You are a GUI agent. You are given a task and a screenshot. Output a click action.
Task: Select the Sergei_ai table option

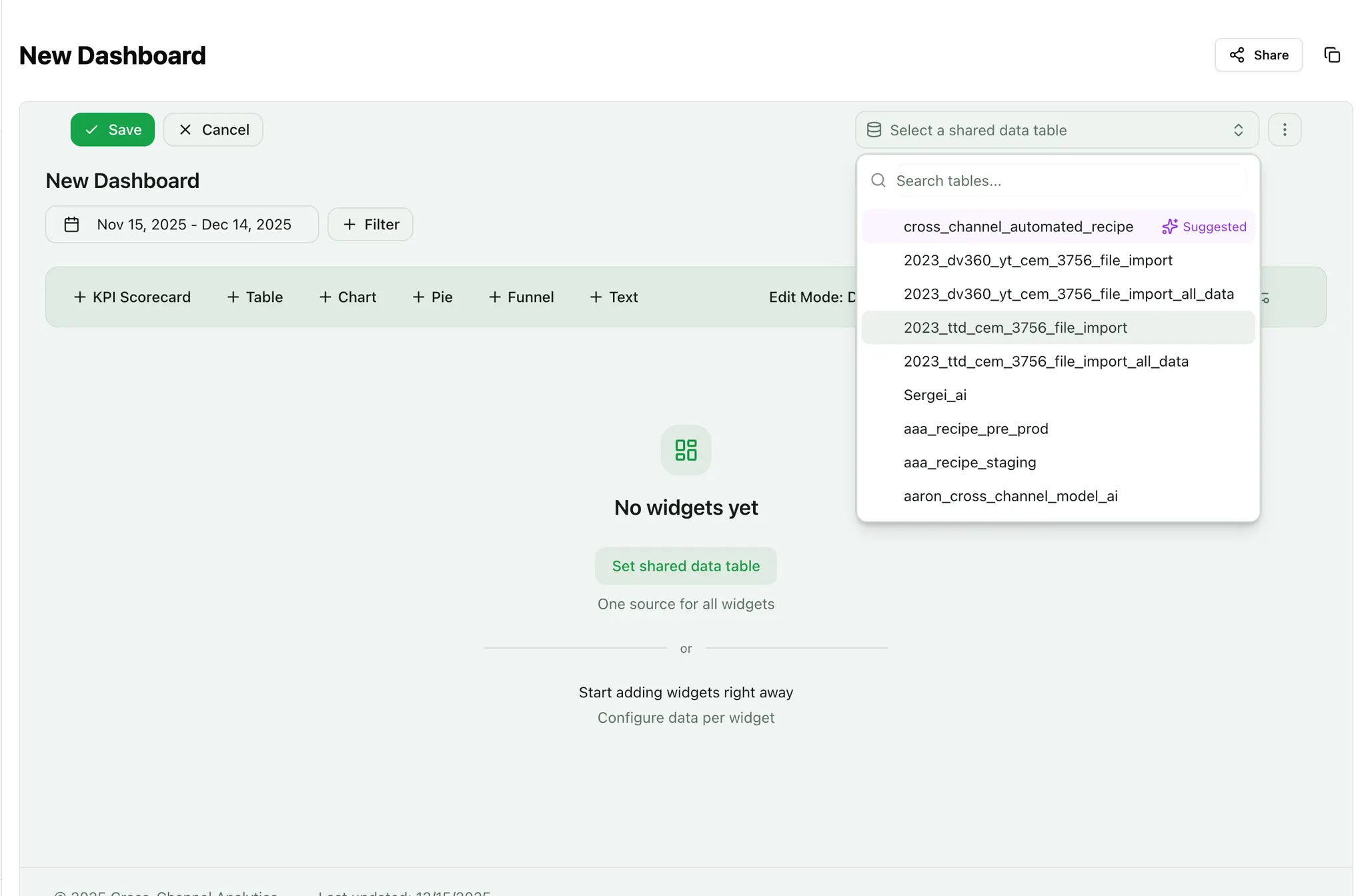[x=934, y=395]
